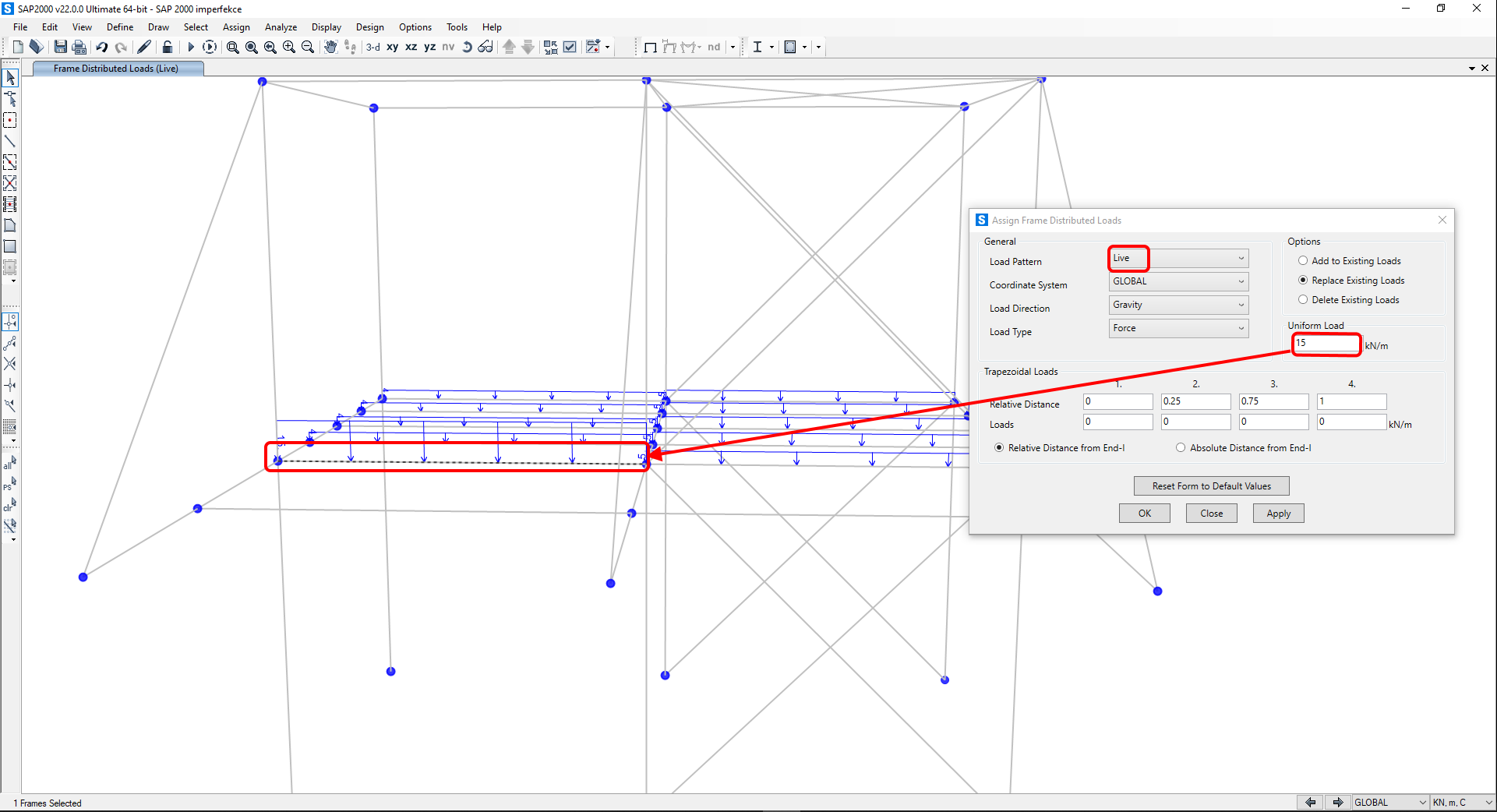
Task: Click the Lock/Unlock model padlock icon
Action: click(x=167, y=47)
